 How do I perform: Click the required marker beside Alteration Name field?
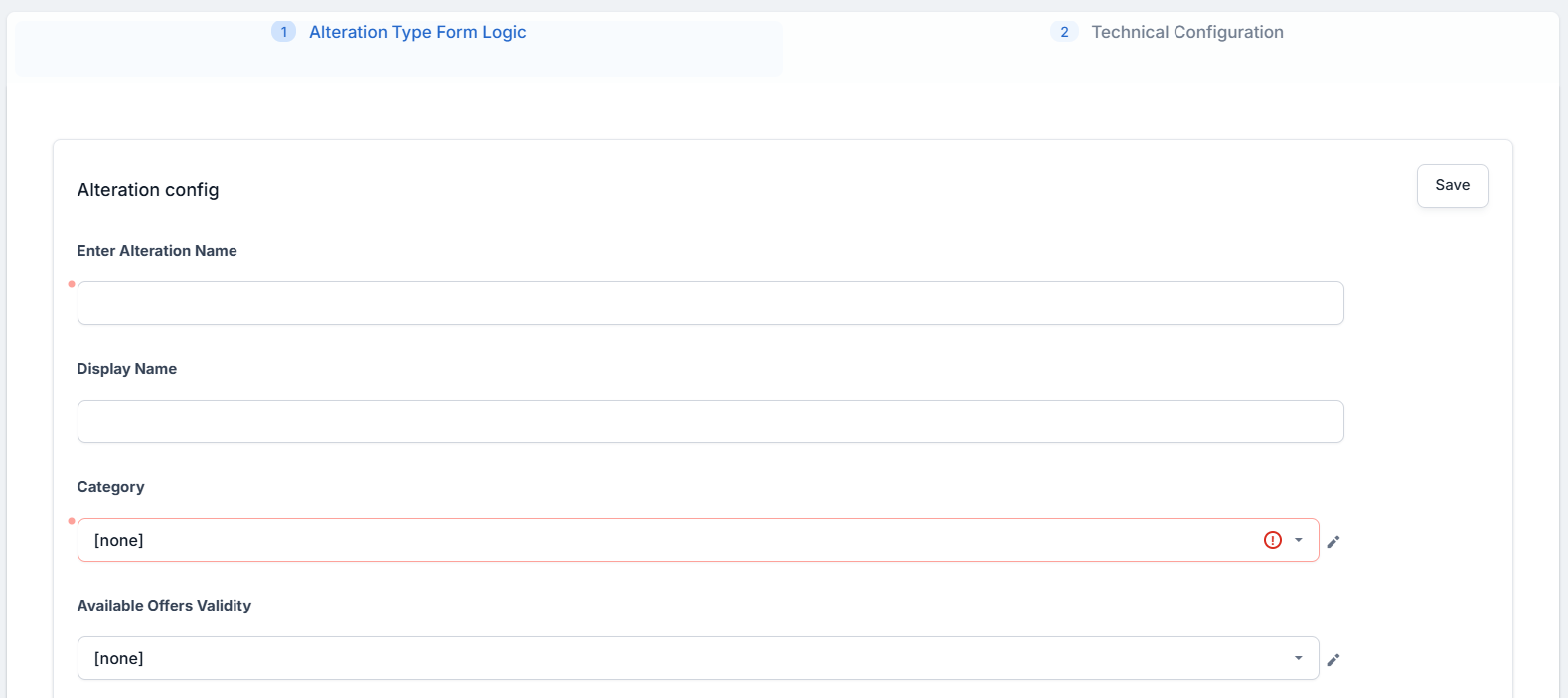[x=72, y=284]
